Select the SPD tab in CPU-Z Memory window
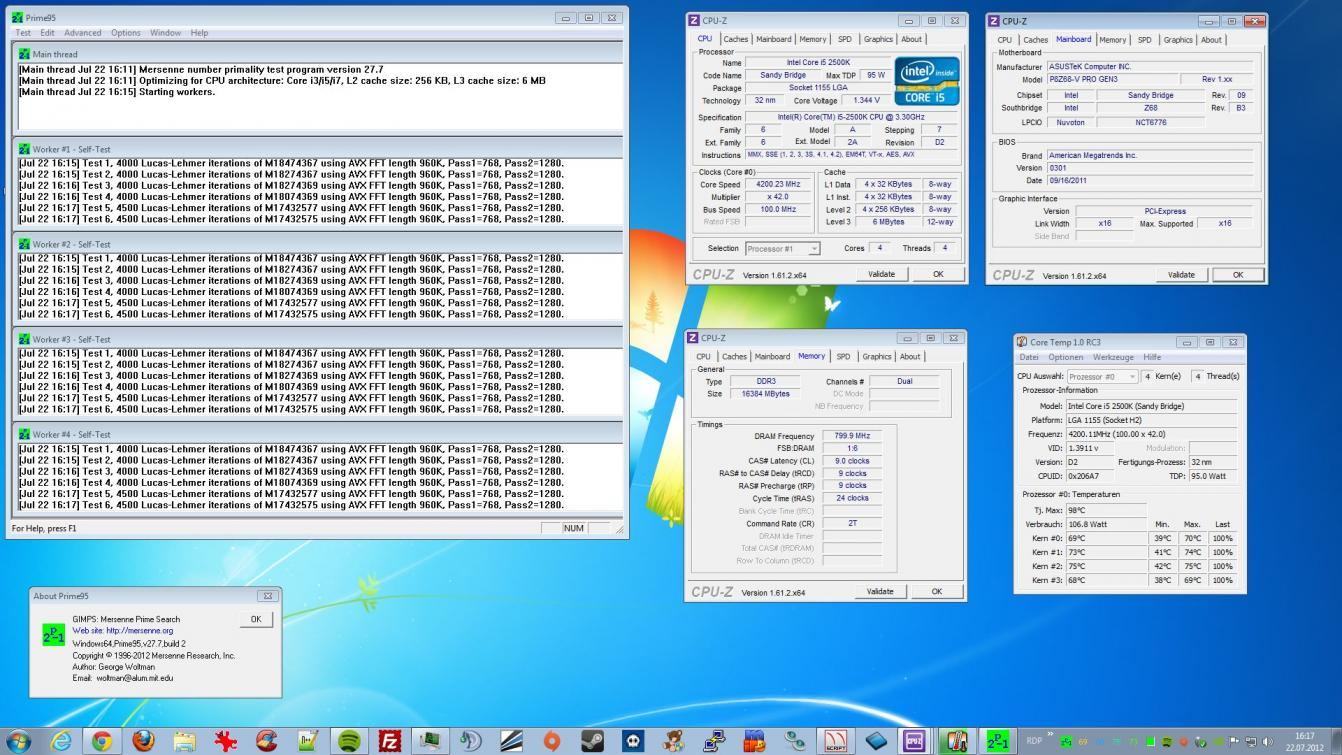This screenshot has height=755, width=1342. [x=843, y=357]
